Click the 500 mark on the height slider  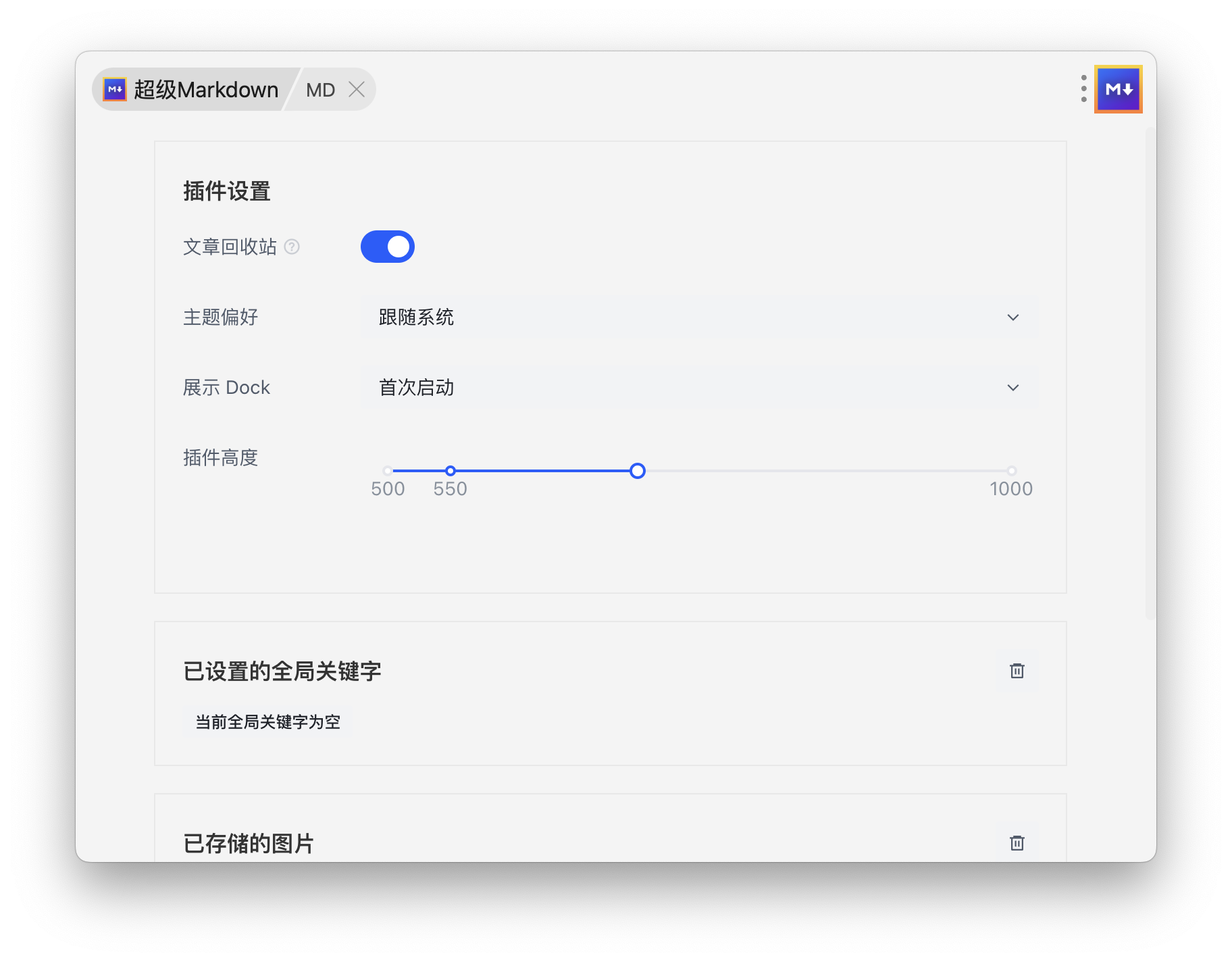[388, 471]
